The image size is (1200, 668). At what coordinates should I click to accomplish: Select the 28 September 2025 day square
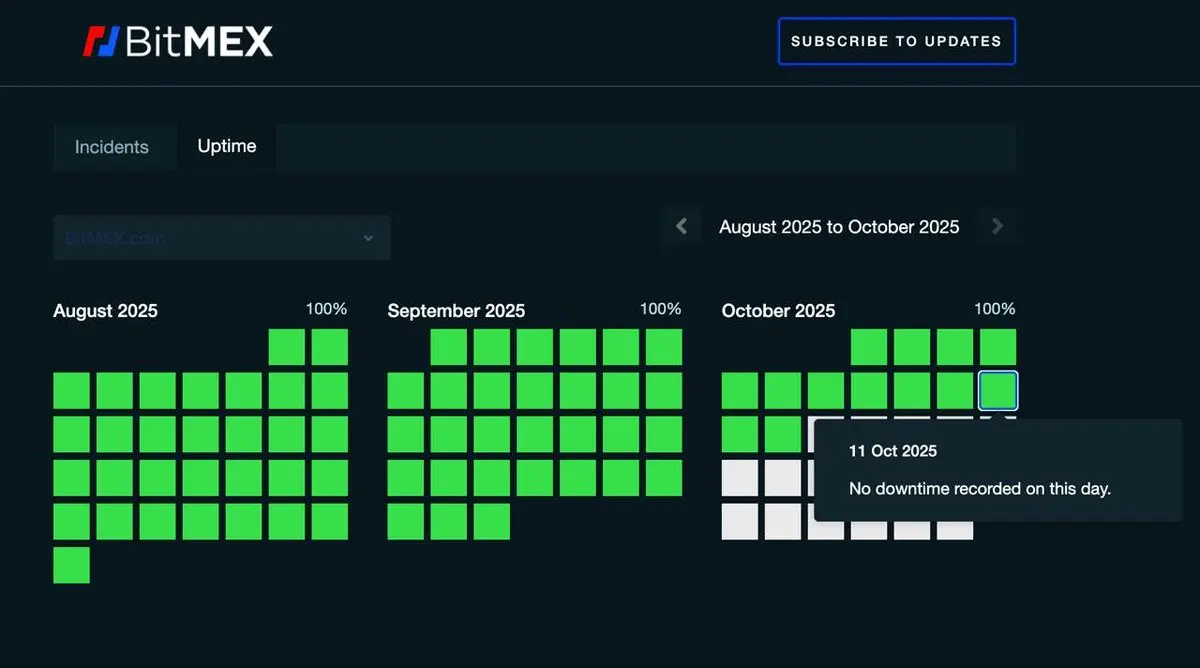[x=406, y=522]
